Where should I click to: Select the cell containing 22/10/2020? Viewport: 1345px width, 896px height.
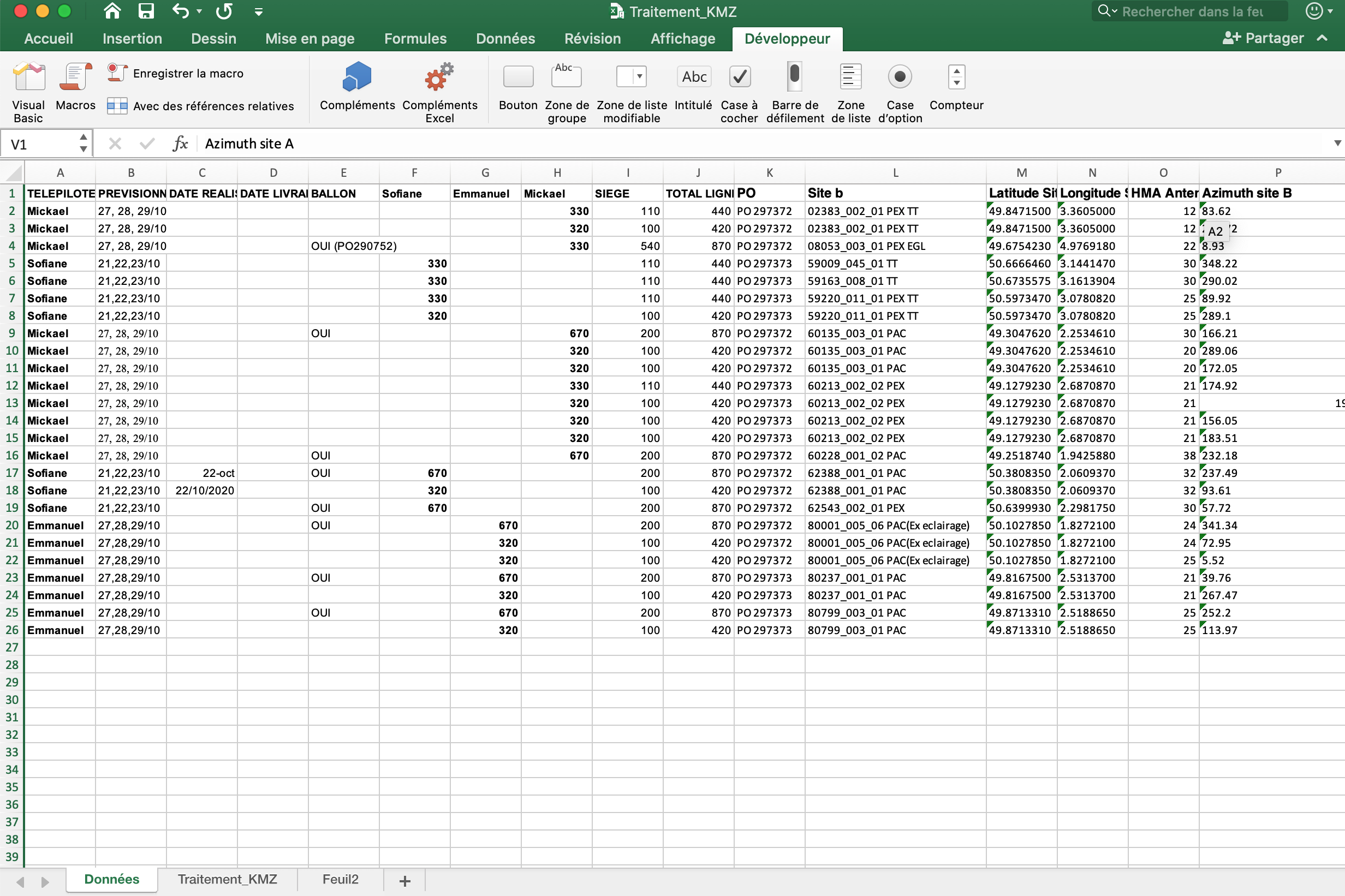[x=202, y=490]
